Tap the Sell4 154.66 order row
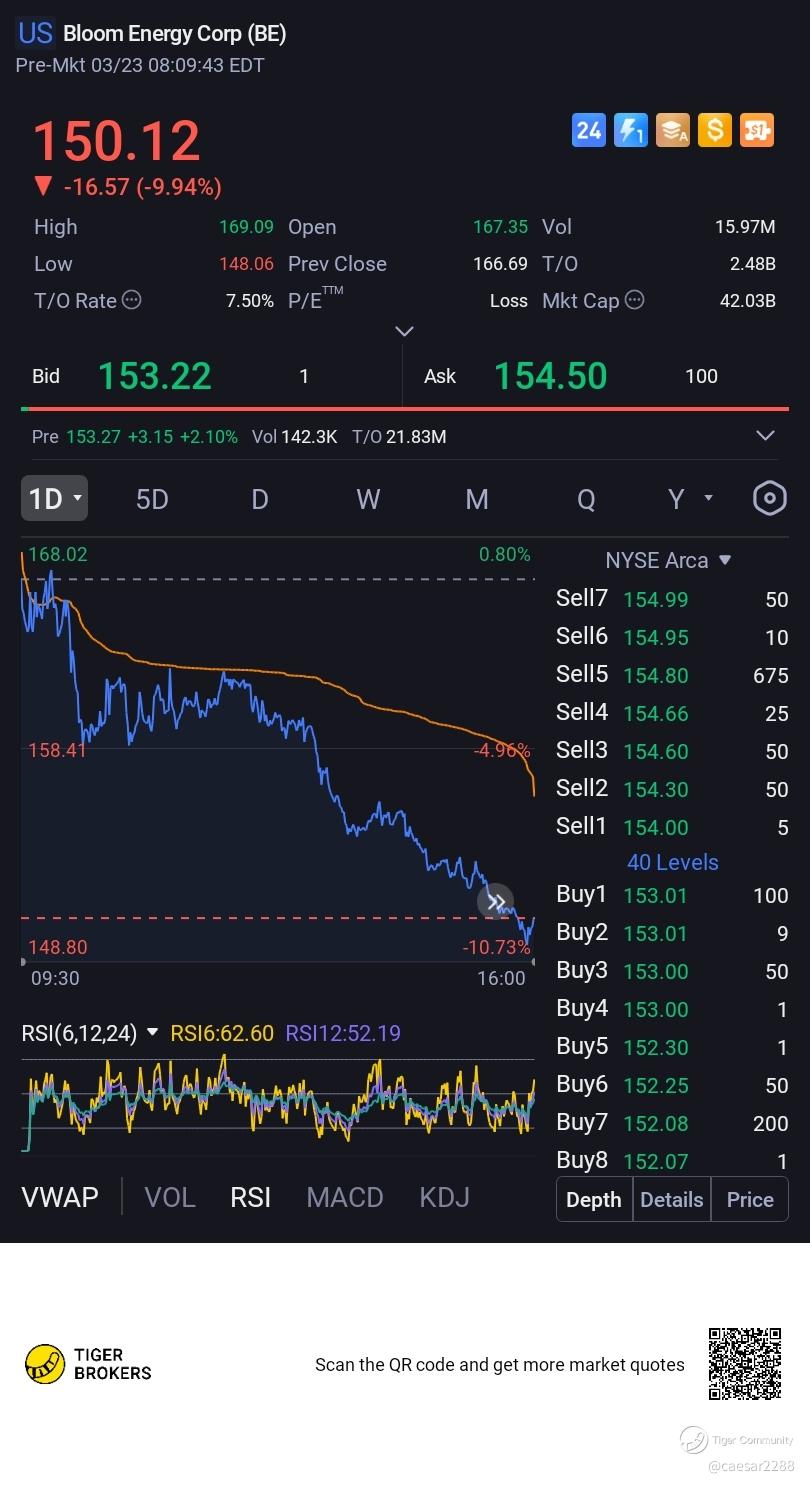The image size is (810, 1485). point(672,713)
